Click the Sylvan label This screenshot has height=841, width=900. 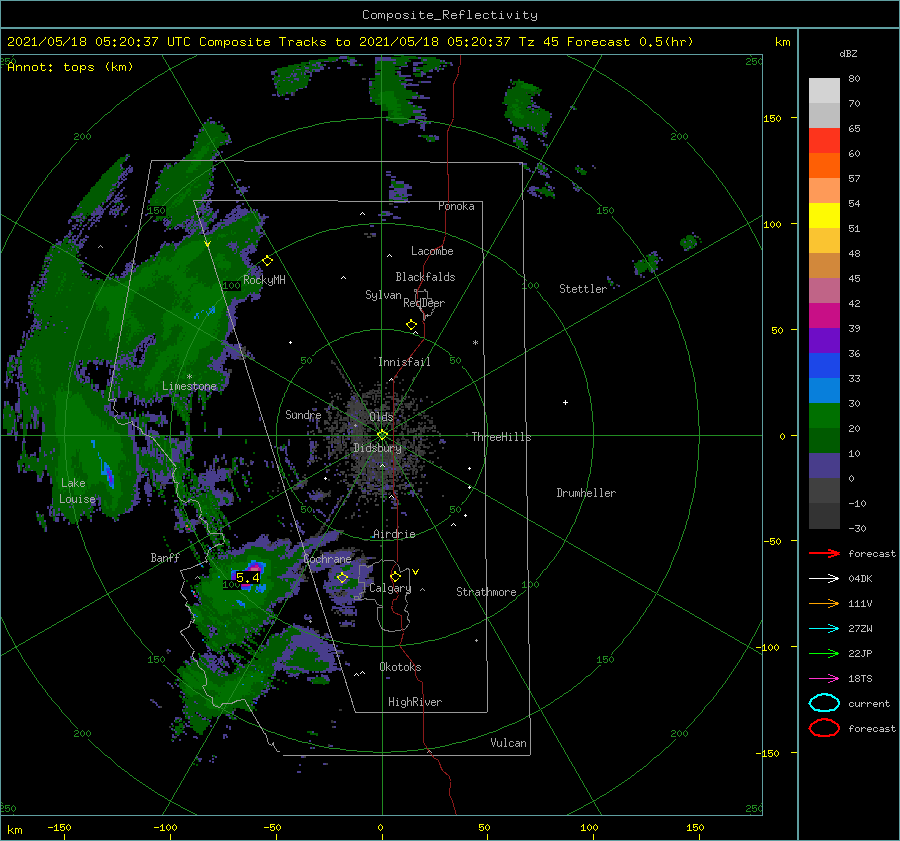(x=383, y=295)
